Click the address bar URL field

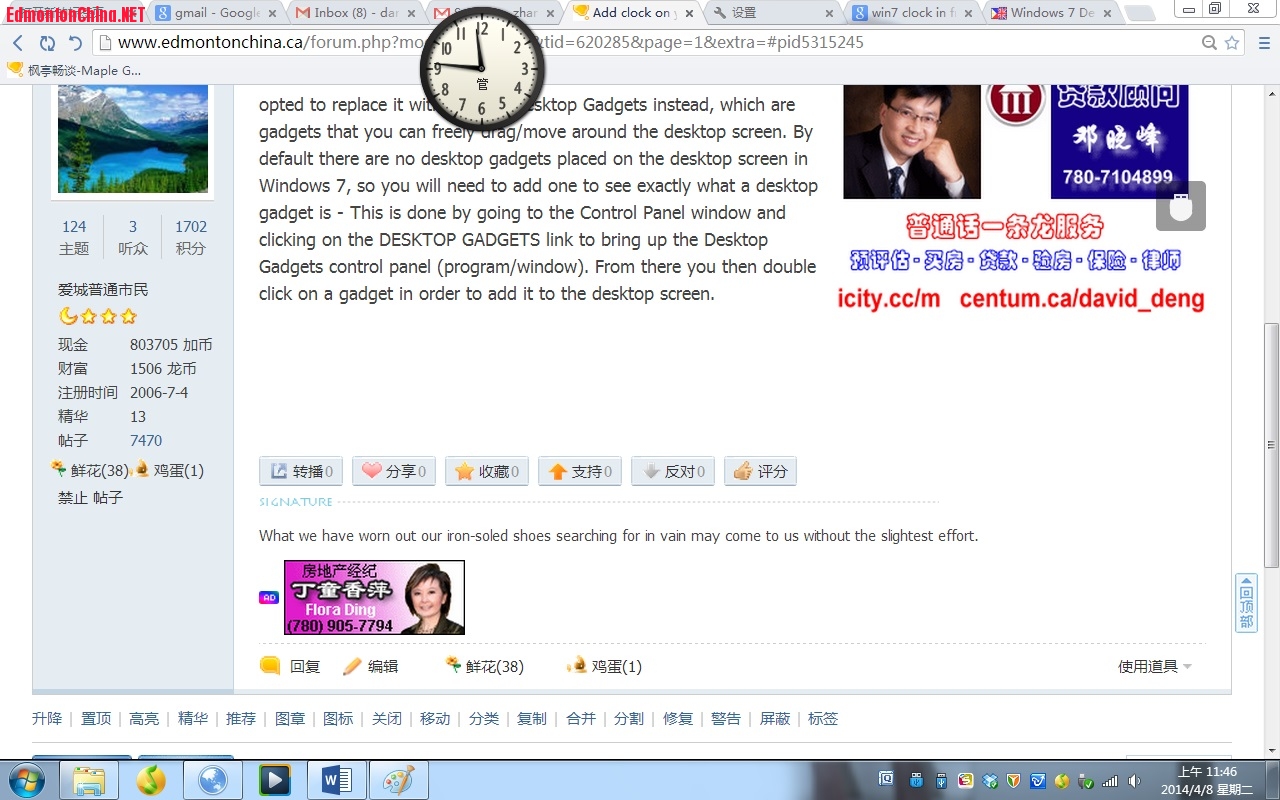(640, 43)
